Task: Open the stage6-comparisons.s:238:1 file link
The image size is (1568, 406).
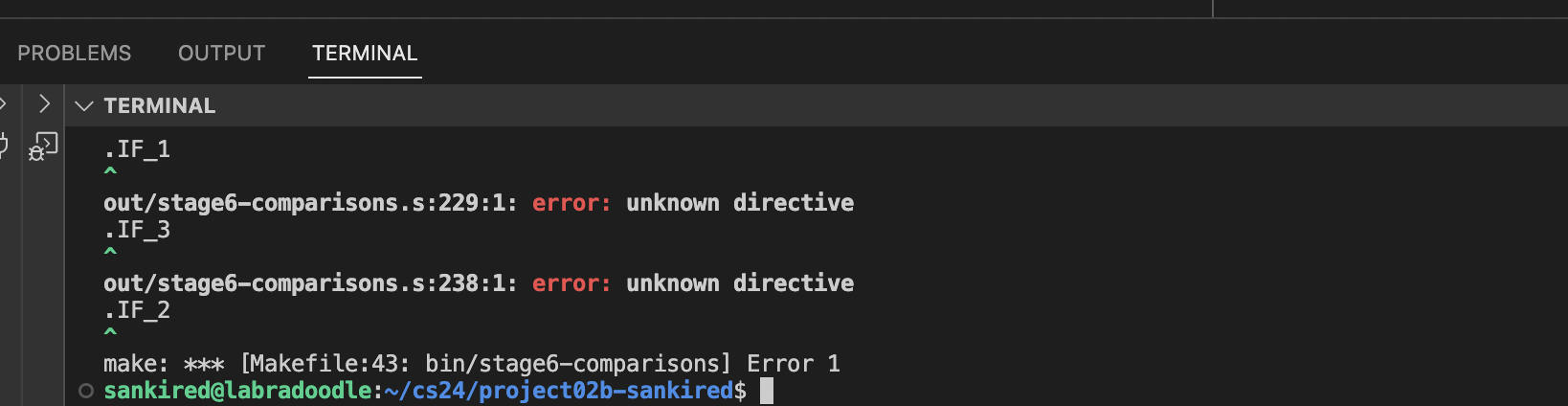Action: [x=309, y=283]
